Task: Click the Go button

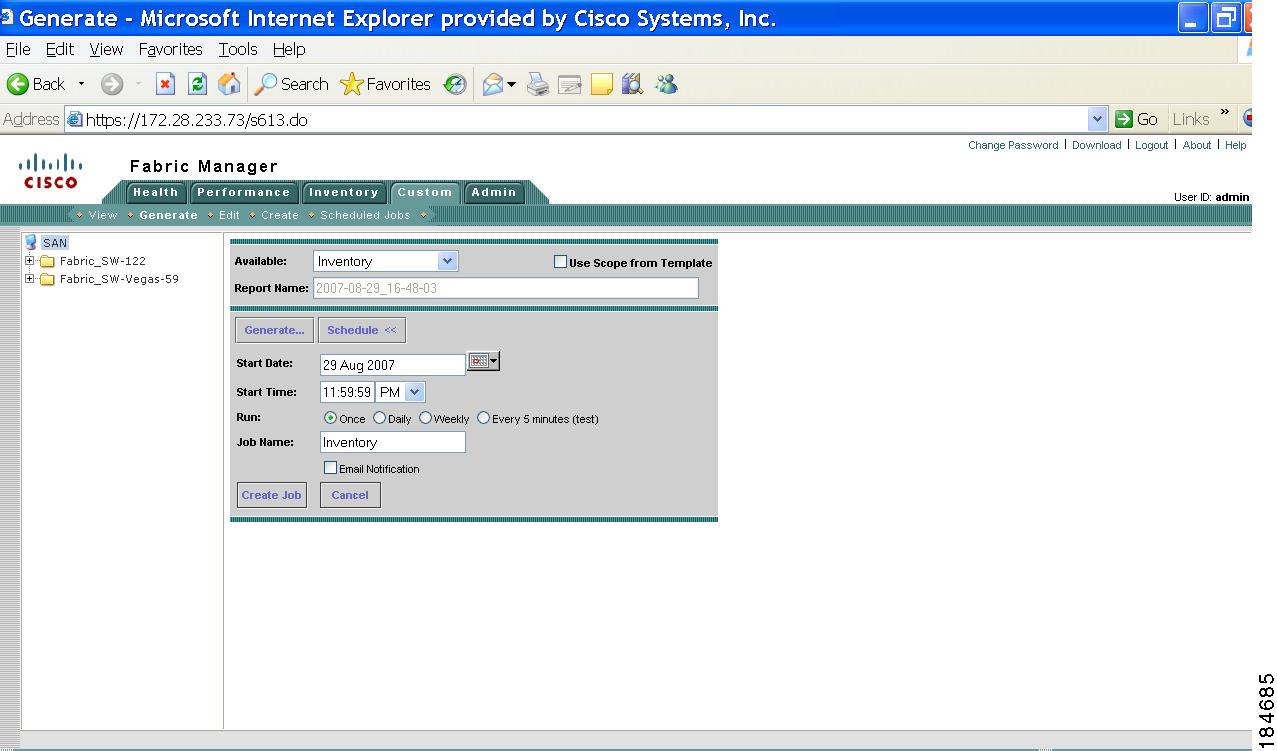Action: point(1136,119)
